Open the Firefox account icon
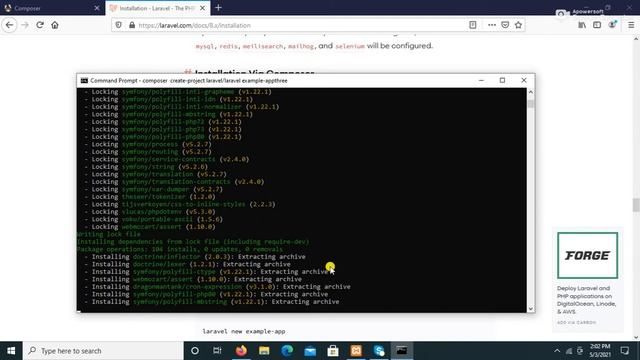This screenshot has width=640, height=360. coord(612,25)
